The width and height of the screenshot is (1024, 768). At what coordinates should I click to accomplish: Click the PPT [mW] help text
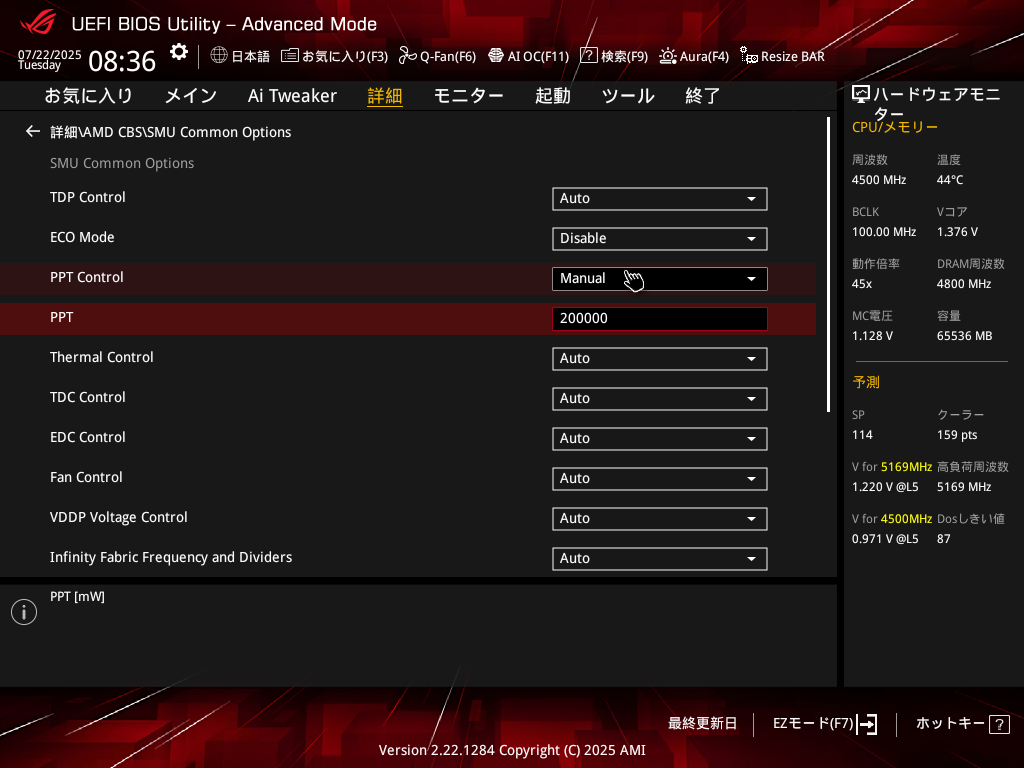point(78,596)
